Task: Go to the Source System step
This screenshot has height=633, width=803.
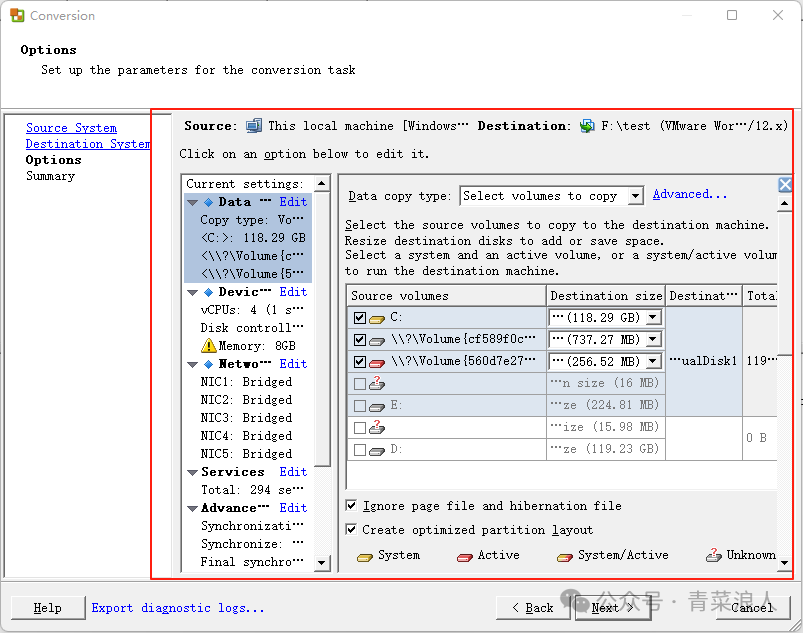Action: (71, 128)
